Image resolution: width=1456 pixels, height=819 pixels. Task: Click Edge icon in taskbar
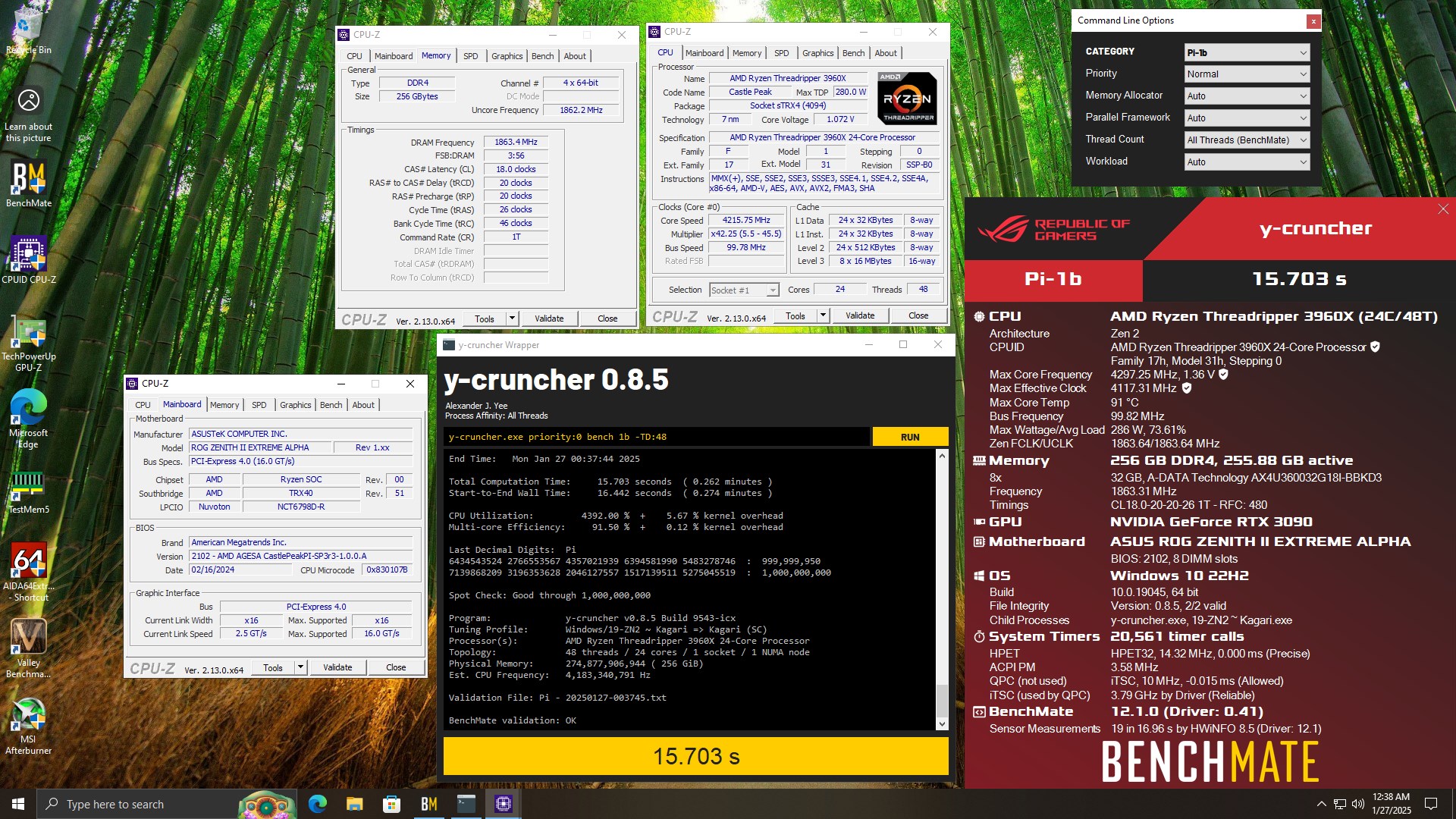pyautogui.click(x=317, y=804)
